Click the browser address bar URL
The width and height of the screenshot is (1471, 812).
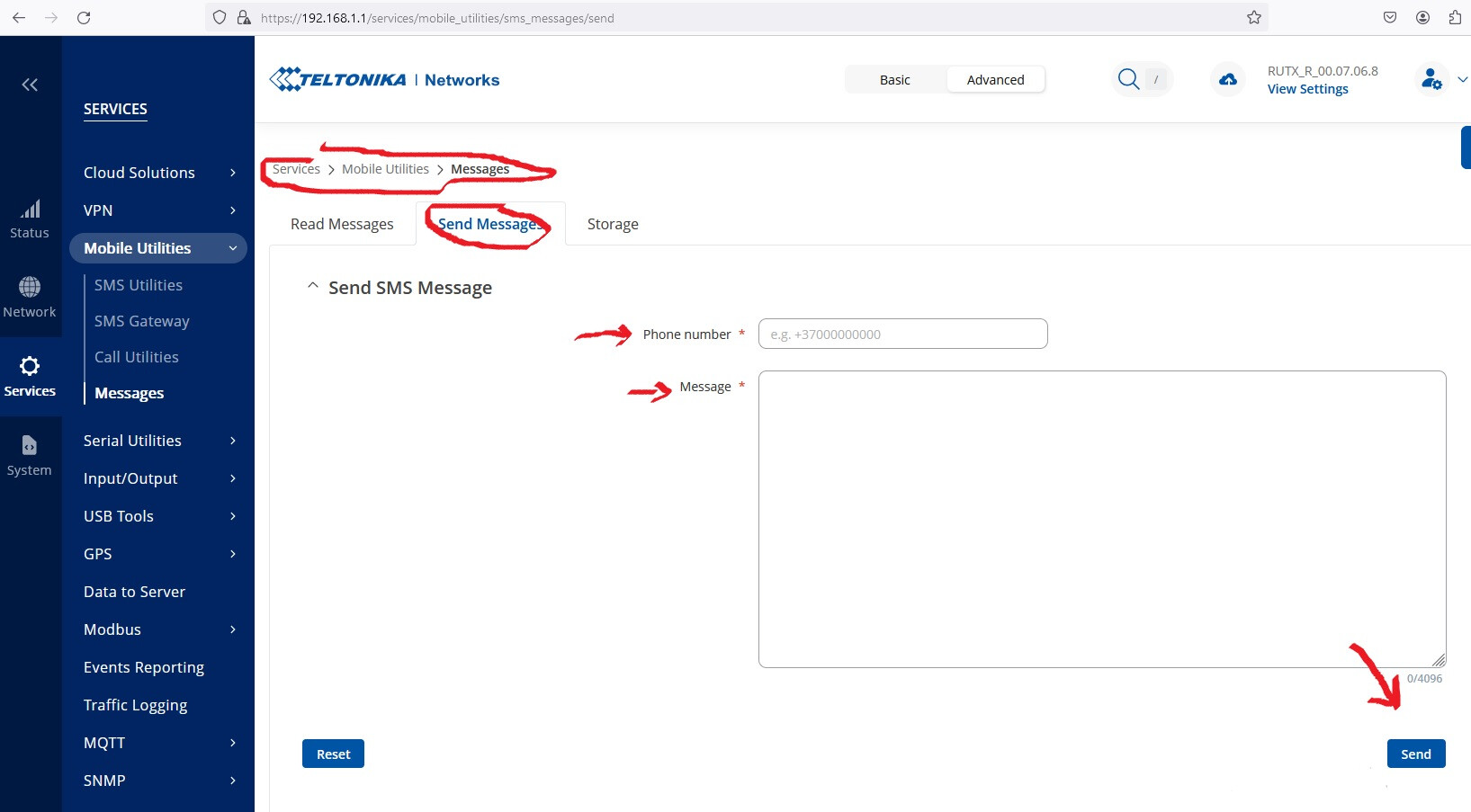click(x=437, y=18)
